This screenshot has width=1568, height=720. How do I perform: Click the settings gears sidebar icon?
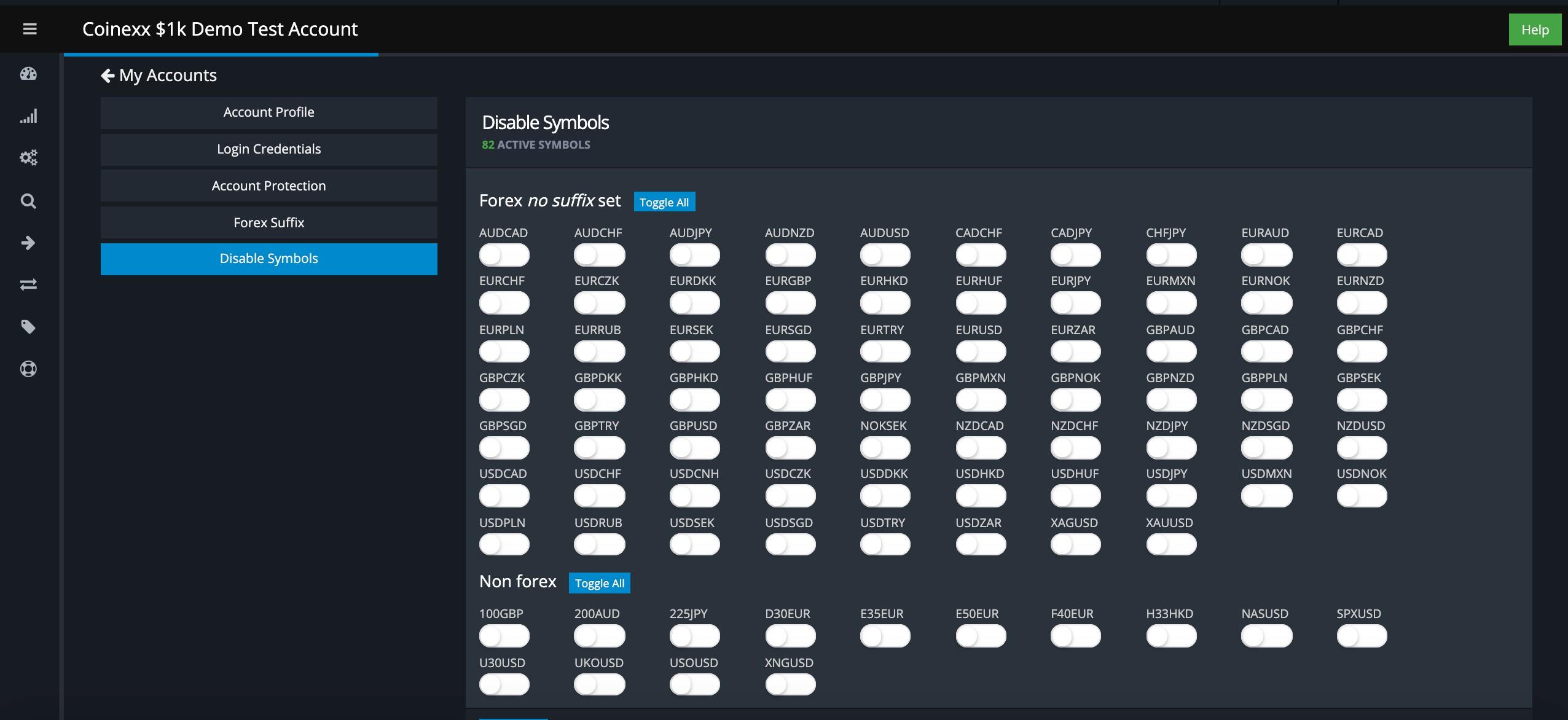pos(28,158)
